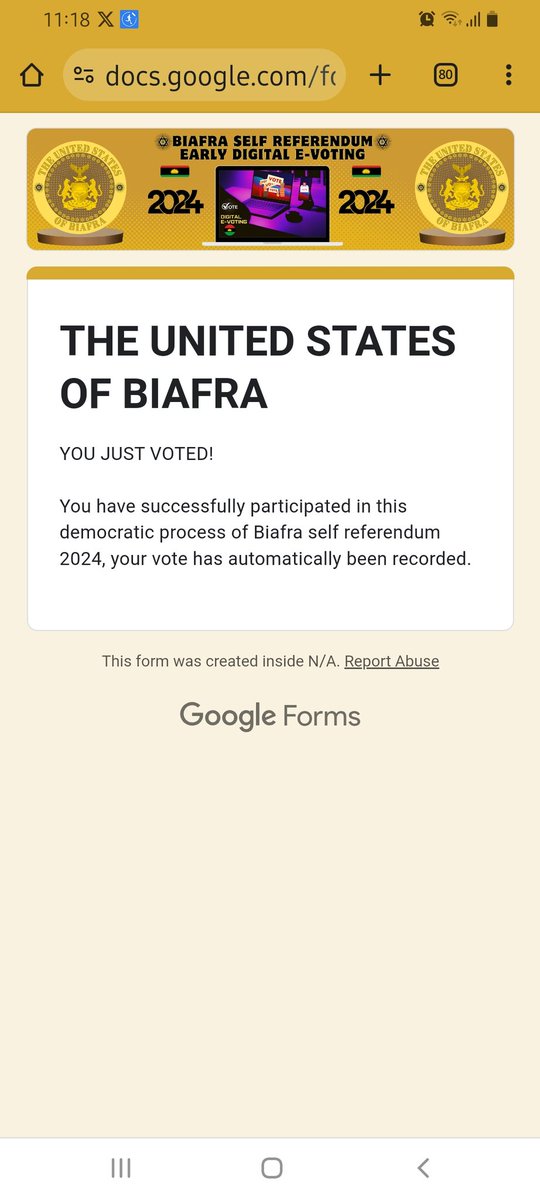Tap the Android recent apps button
This screenshot has height=1200, width=540.
click(121, 1167)
